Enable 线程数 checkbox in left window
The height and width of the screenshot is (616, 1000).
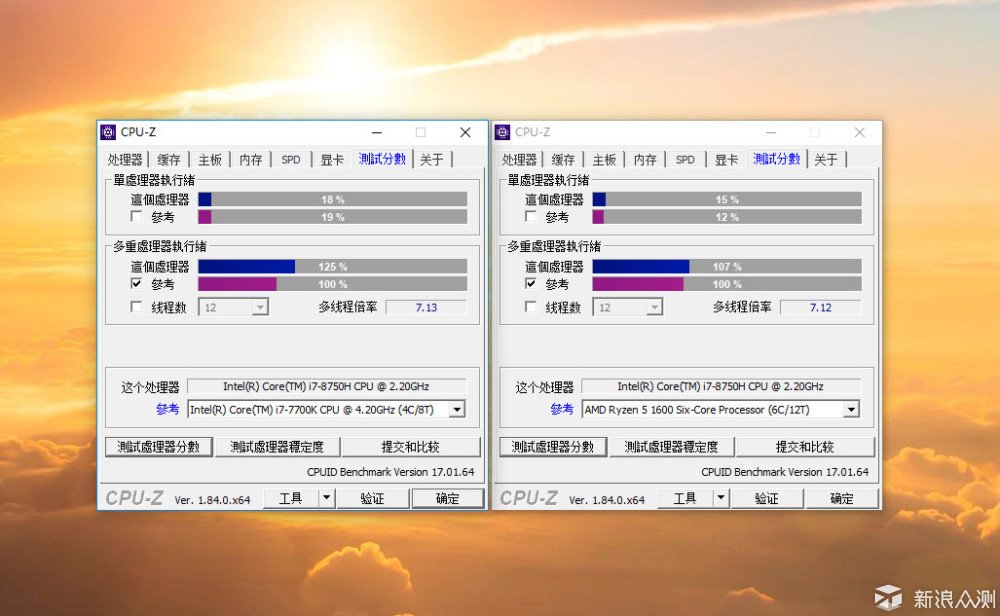136,307
